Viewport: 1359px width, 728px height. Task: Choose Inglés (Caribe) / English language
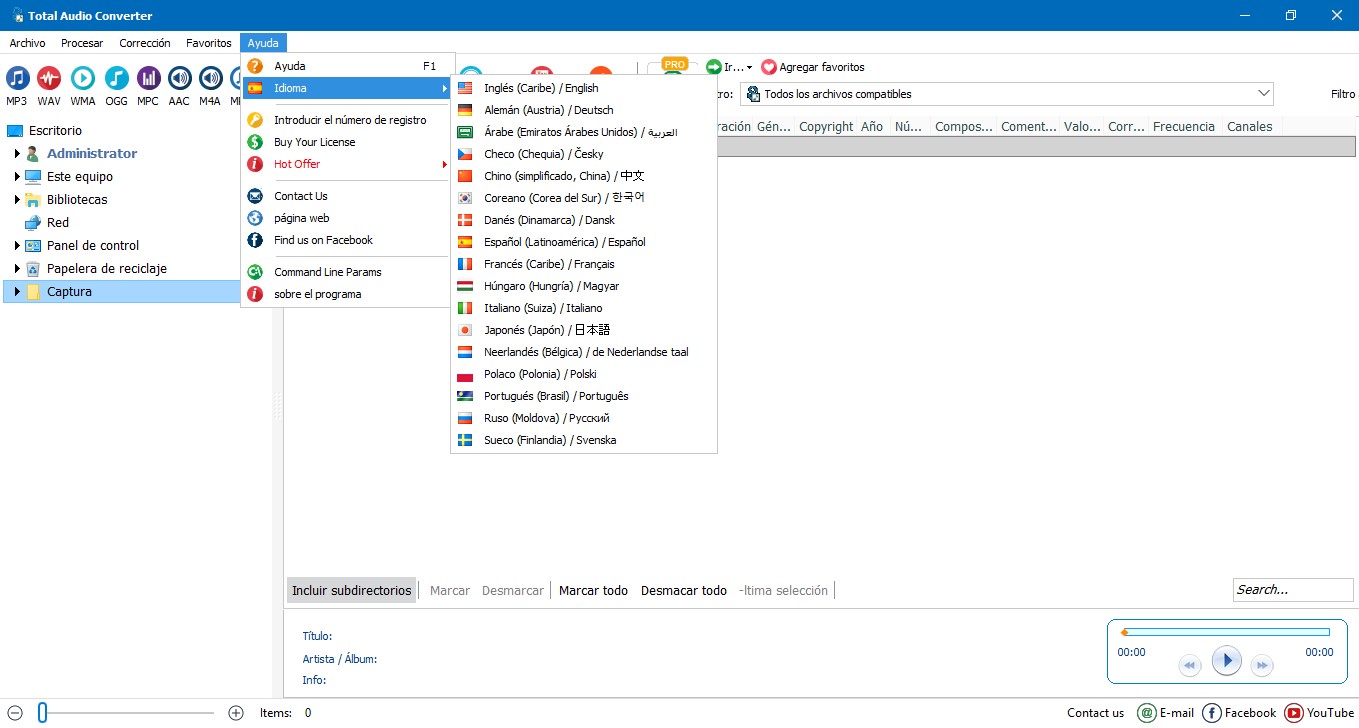(540, 87)
